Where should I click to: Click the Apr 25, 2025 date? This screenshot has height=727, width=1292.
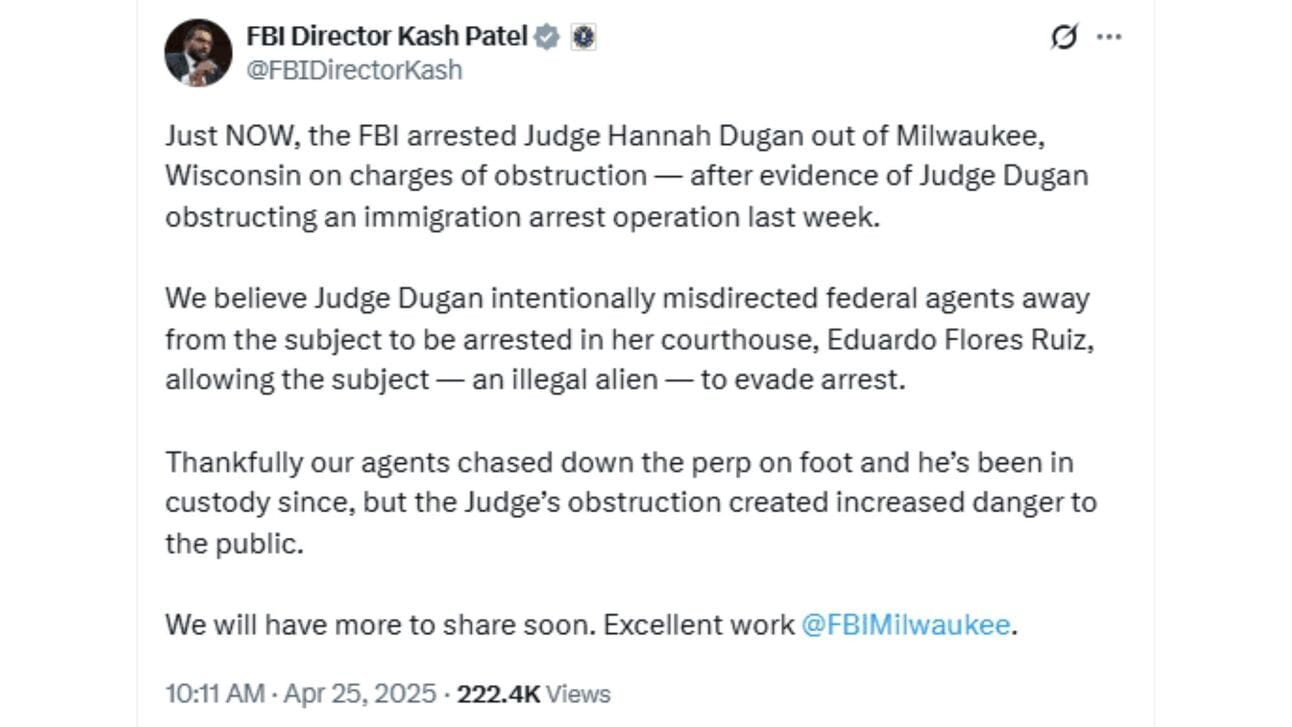pyautogui.click(x=358, y=694)
